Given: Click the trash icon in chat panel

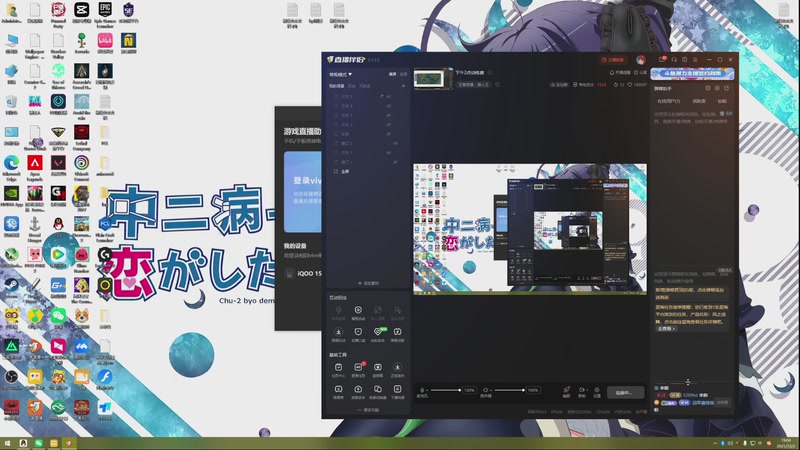Looking at the screenshot, I should [x=721, y=113].
